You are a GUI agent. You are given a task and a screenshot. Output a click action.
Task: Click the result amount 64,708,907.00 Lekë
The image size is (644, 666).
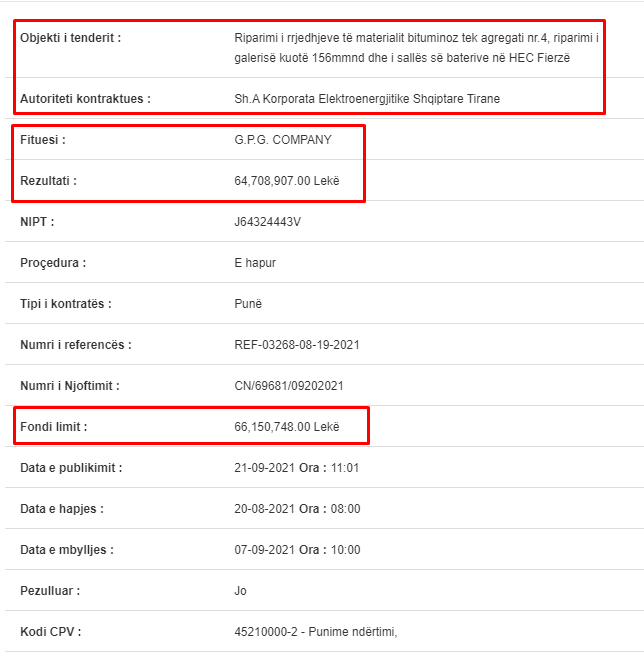pos(287,181)
